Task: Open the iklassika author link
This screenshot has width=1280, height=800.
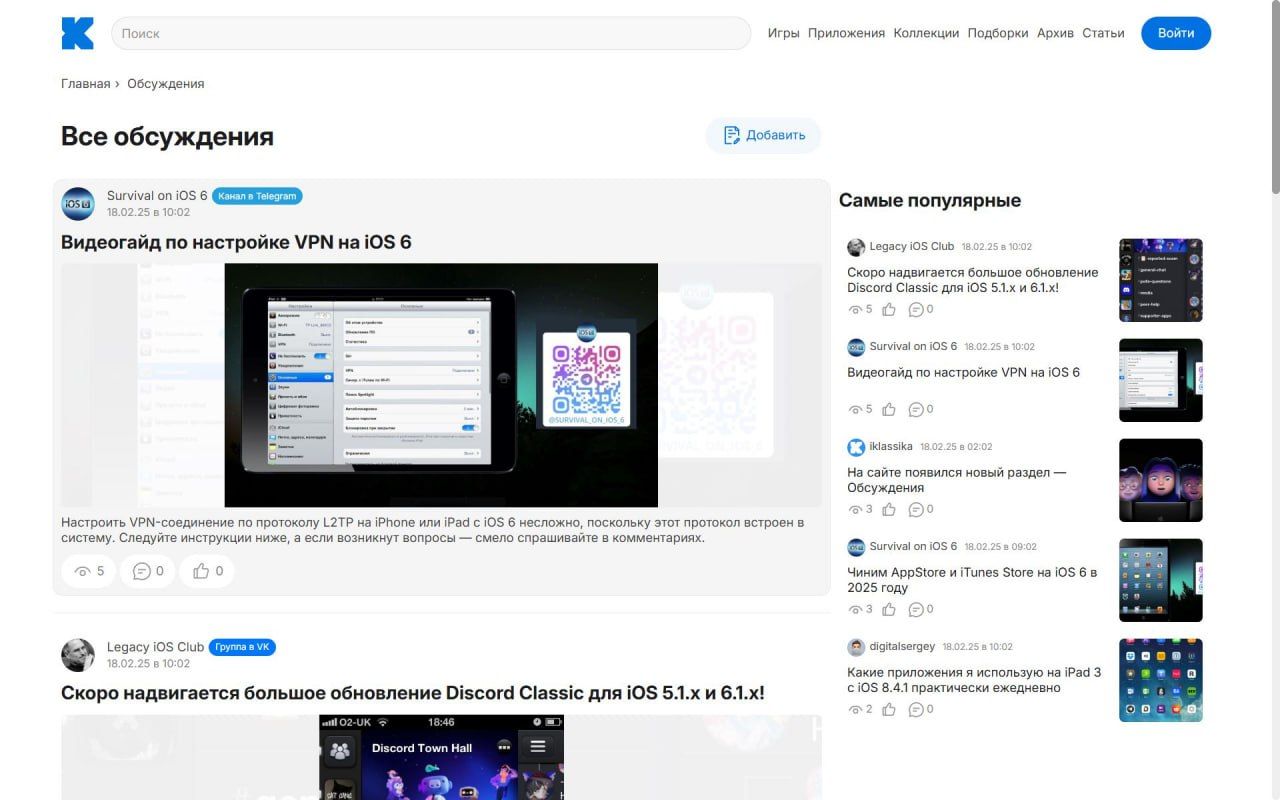Action: coord(890,446)
